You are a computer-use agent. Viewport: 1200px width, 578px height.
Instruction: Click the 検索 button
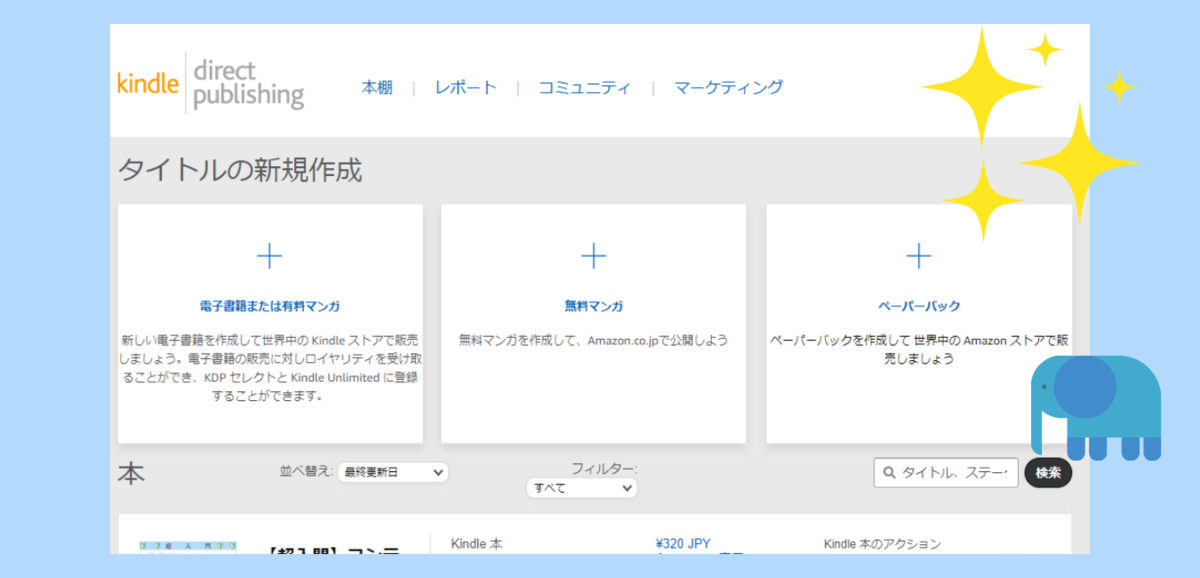click(x=1048, y=473)
